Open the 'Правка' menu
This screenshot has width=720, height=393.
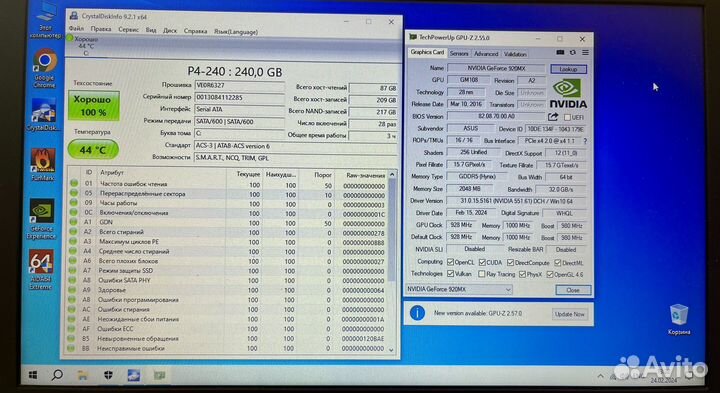pos(101,29)
